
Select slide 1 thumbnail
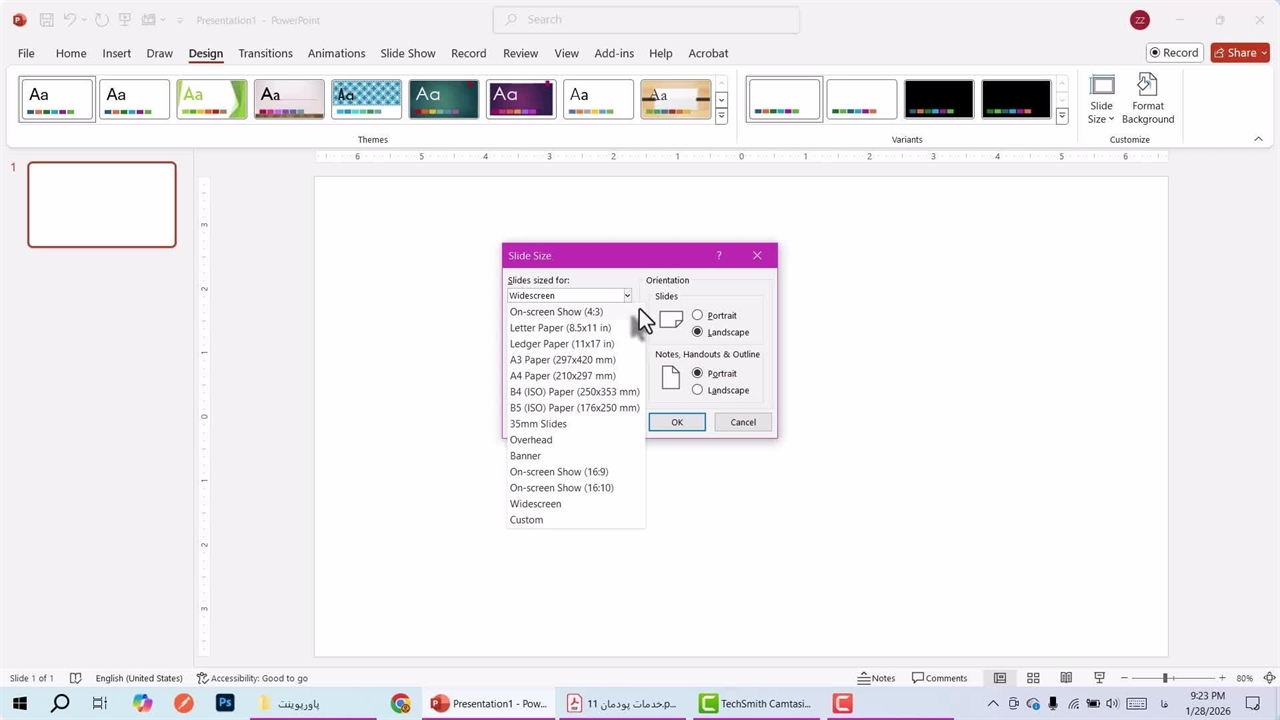pyautogui.click(x=102, y=205)
